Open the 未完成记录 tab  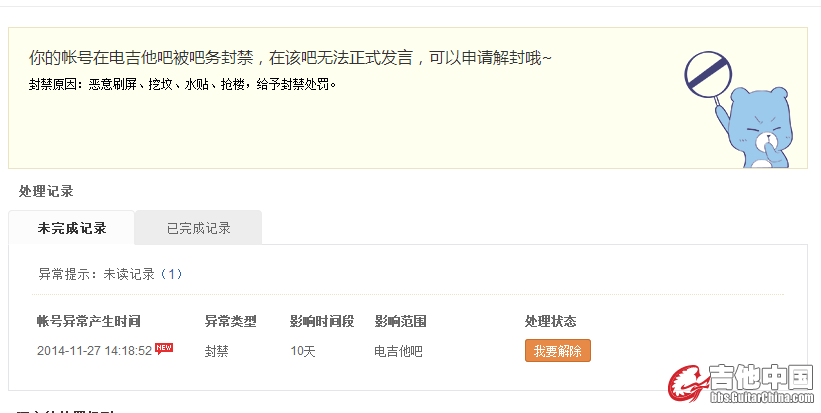(72, 228)
